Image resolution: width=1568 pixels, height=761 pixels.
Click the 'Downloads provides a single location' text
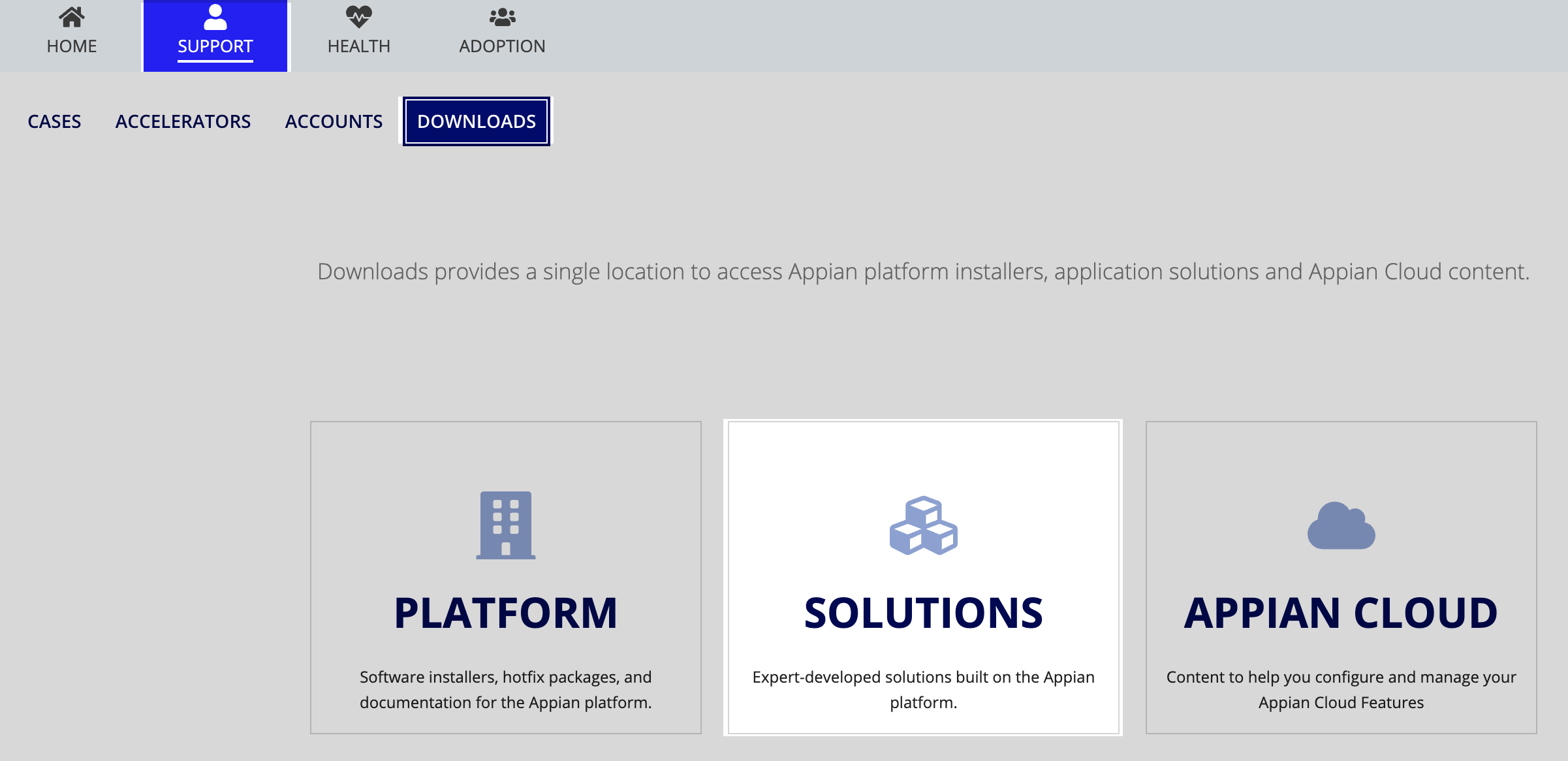click(x=923, y=272)
